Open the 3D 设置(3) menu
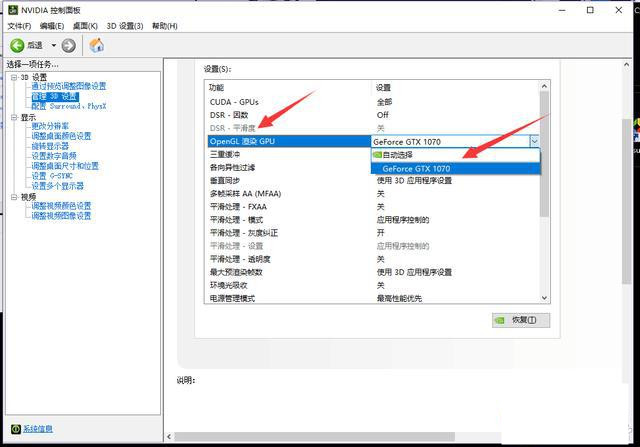The image size is (640, 447). point(125,26)
